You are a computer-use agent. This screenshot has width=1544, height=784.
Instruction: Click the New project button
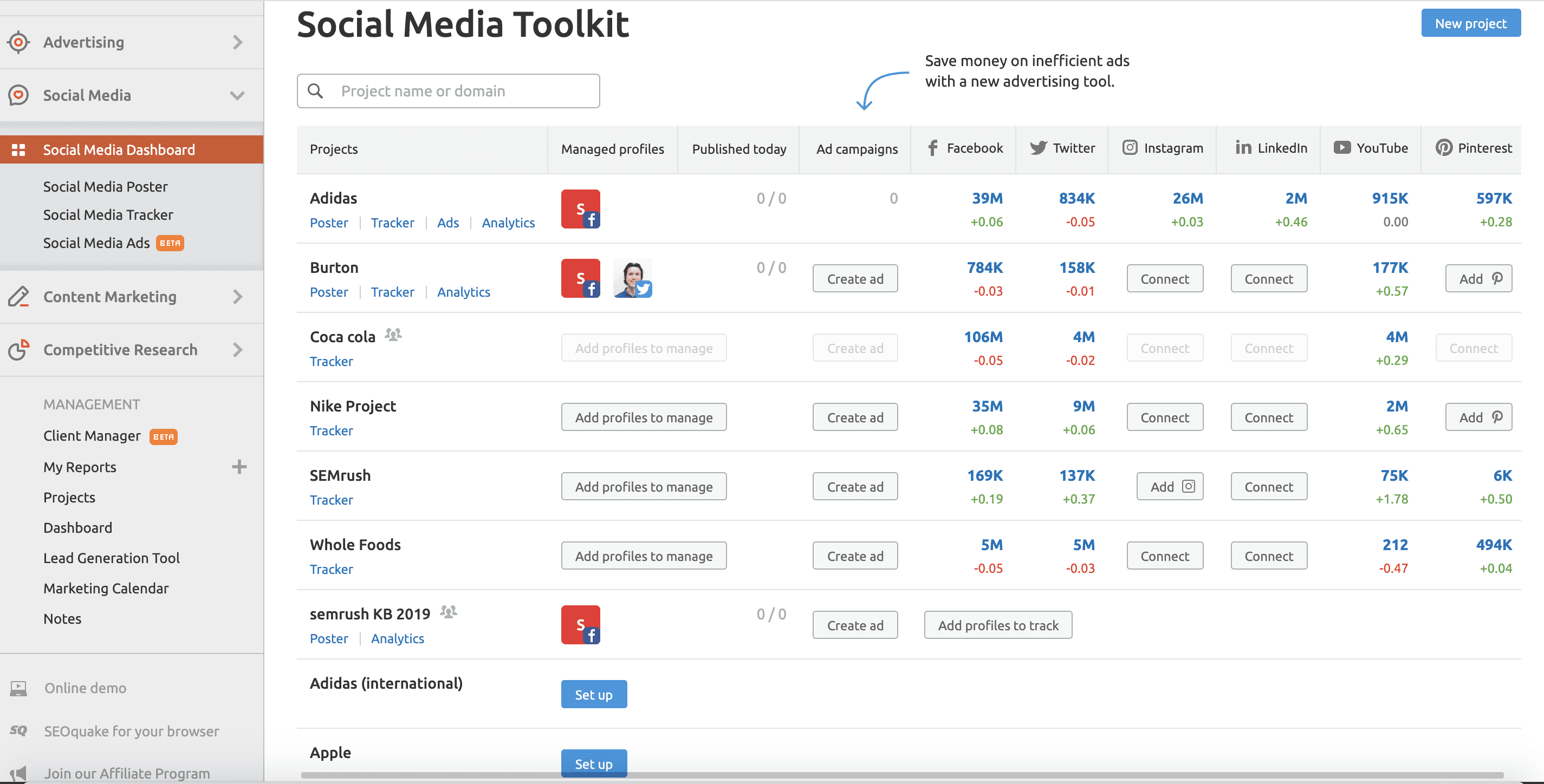tap(1470, 23)
